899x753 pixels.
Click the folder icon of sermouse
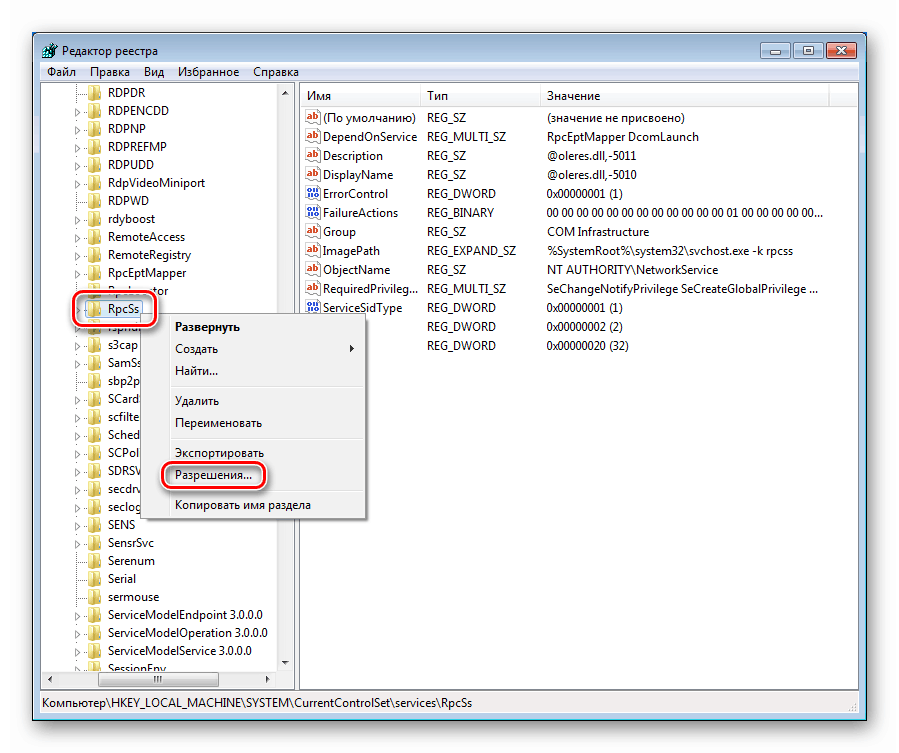[x=95, y=597]
